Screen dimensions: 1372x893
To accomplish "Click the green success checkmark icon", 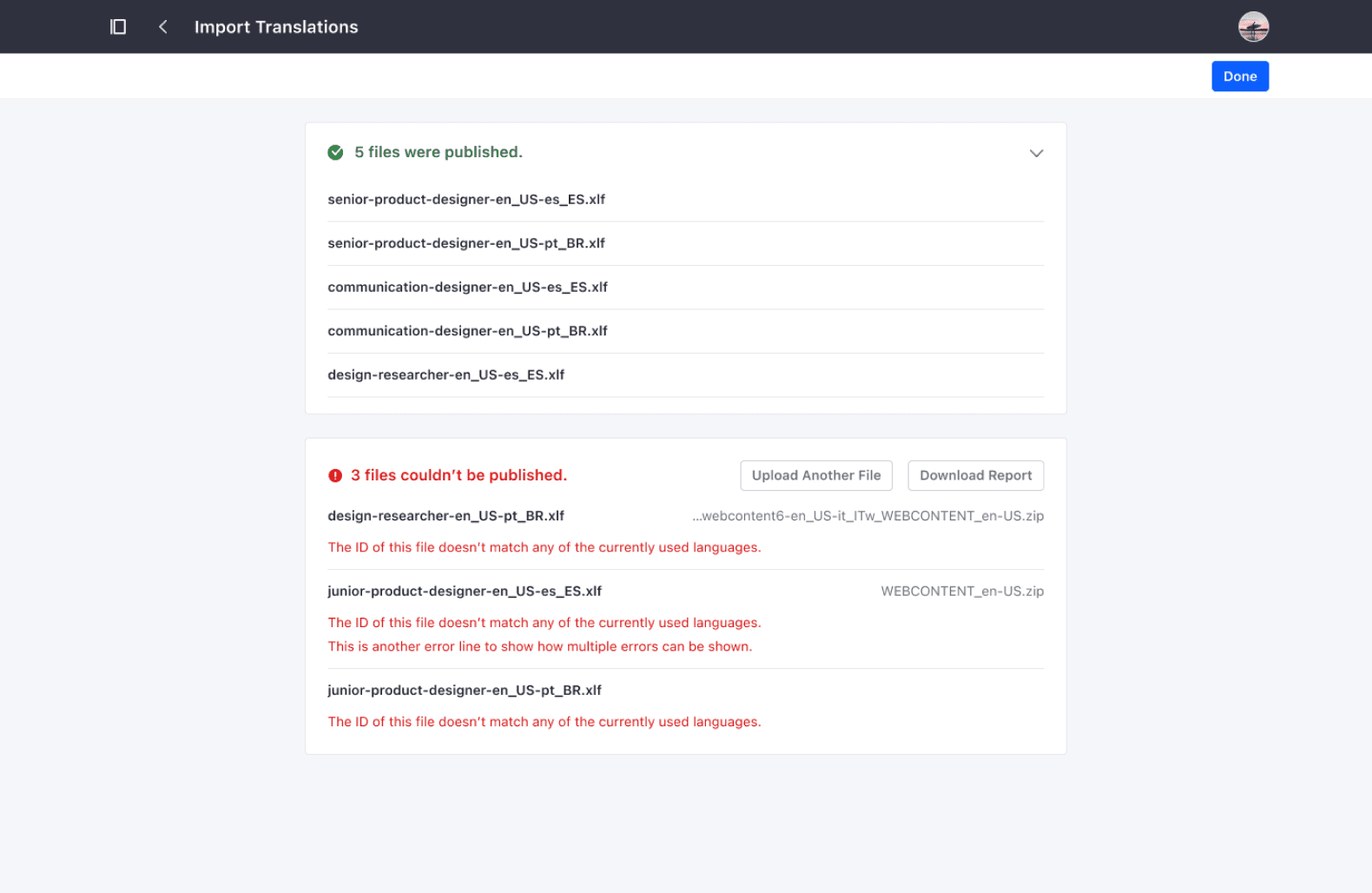I will click(x=335, y=153).
